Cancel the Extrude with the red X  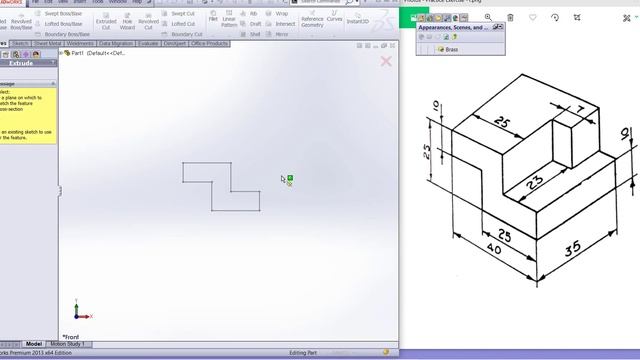tap(386, 62)
